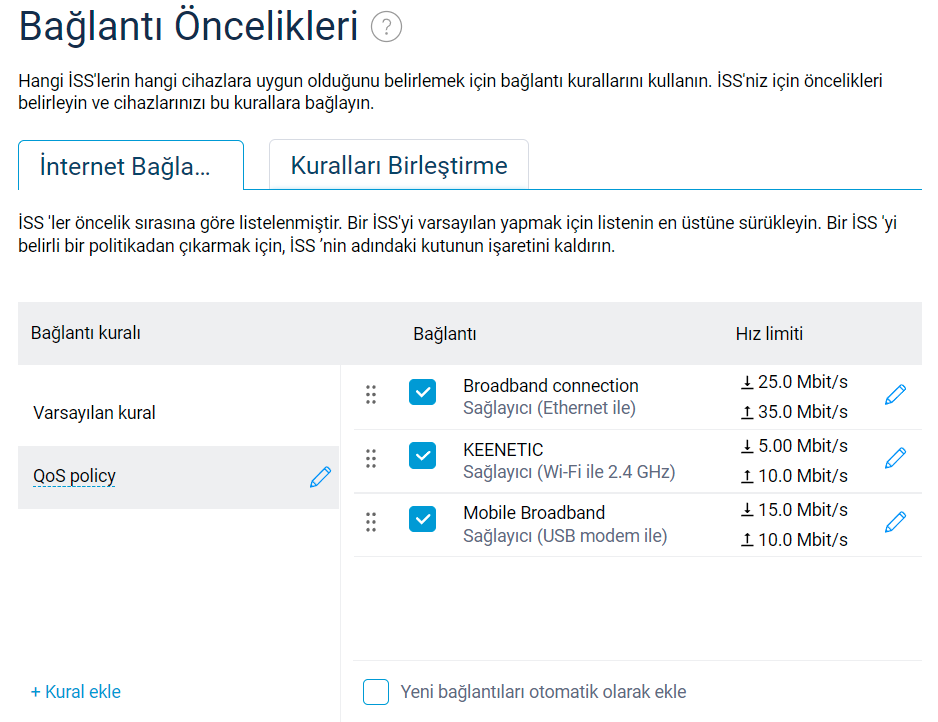938x722 pixels.
Task: Edit Broadband connection speed limit
Action: [896, 395]
